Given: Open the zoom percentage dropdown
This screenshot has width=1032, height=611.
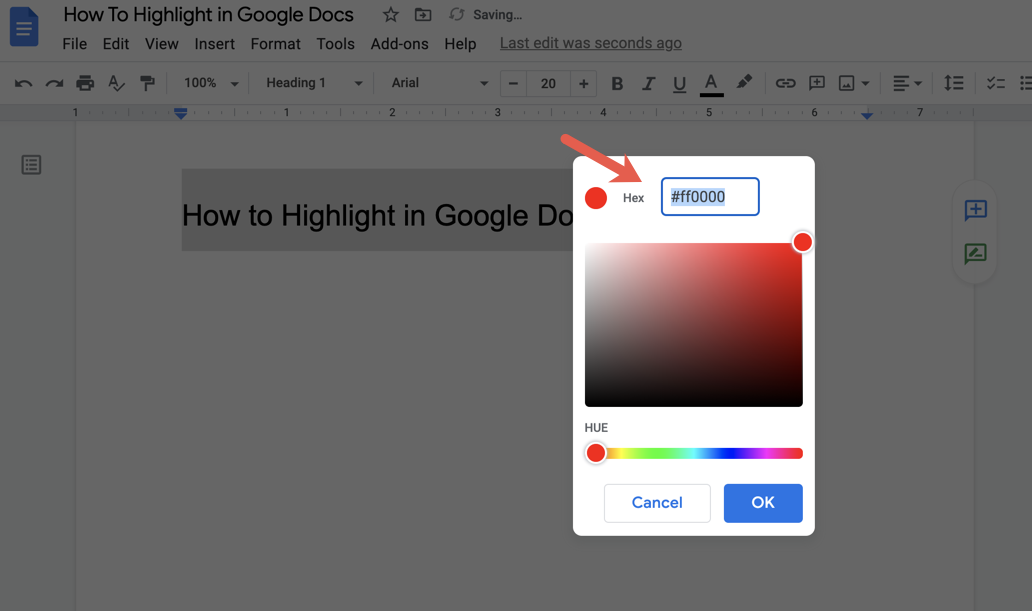Looking at the screenshot, I should coord(209,83).
